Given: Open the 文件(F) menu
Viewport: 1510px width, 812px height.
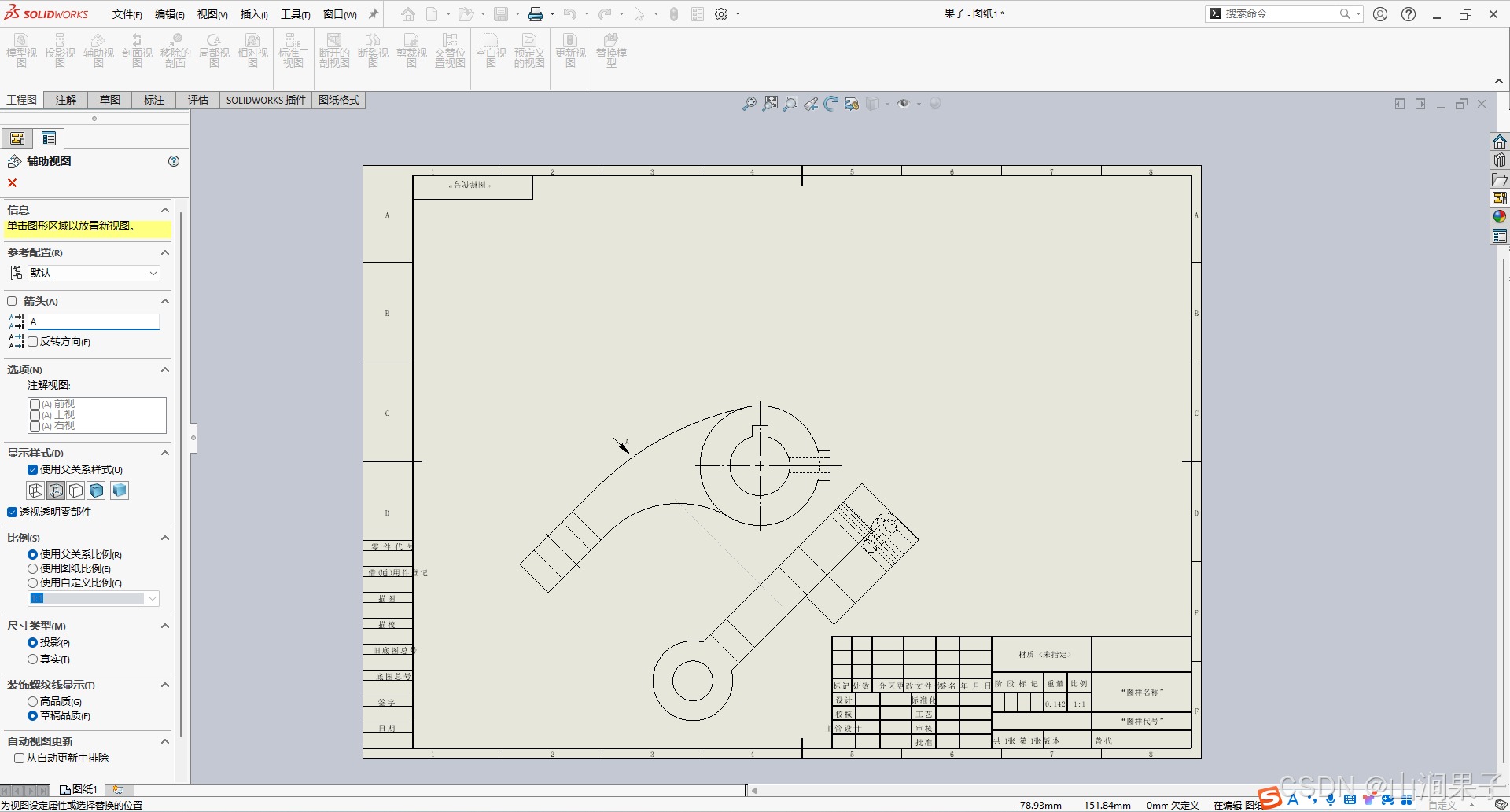Looking at the screenshot, I should [x=127, y=14].
